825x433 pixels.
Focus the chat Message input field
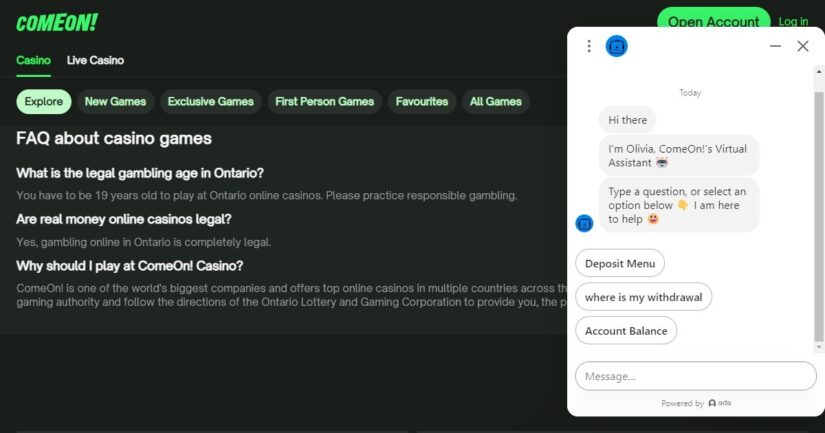(x=696, y=376)
